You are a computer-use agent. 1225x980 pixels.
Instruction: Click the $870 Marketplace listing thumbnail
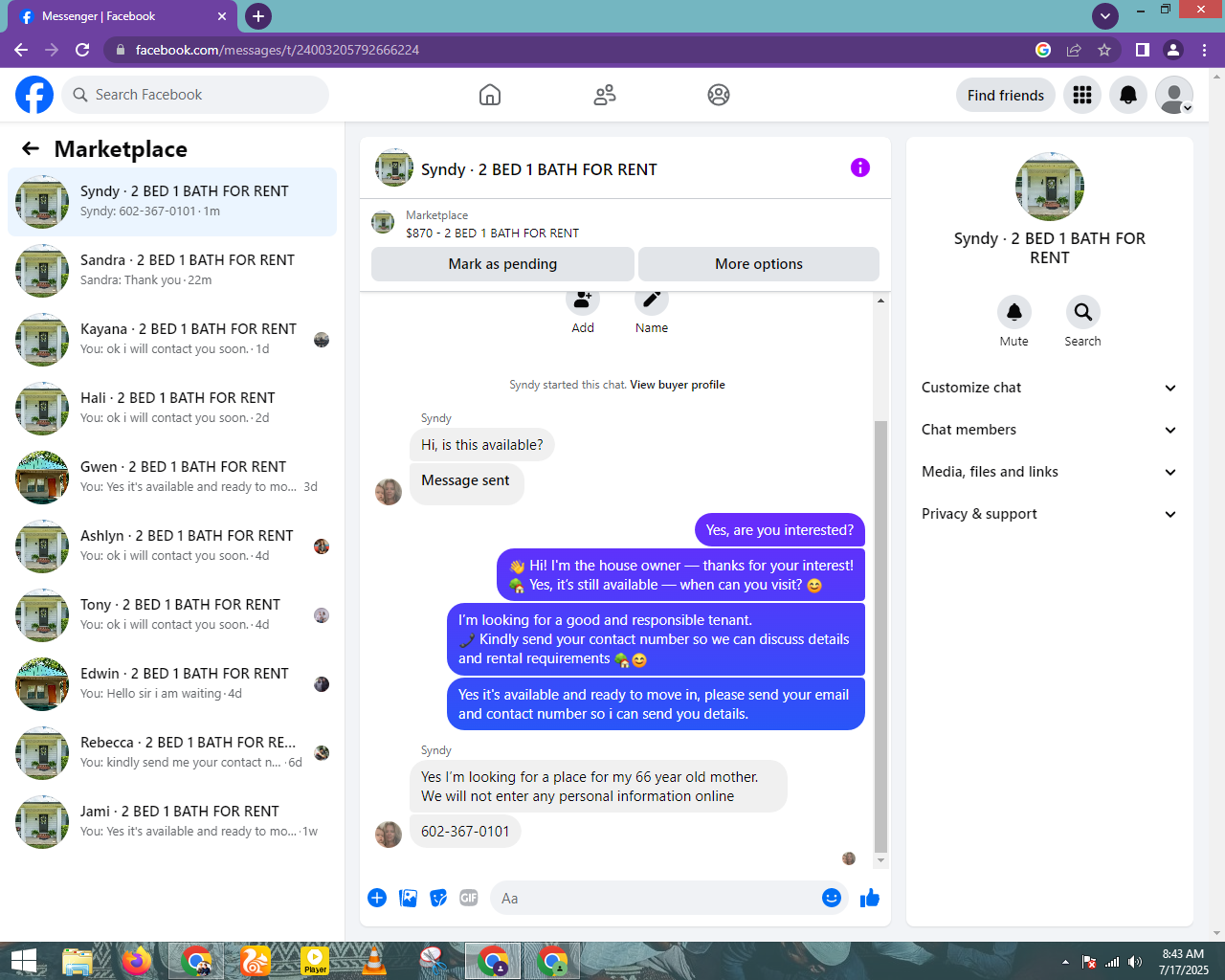coord(383,223)
